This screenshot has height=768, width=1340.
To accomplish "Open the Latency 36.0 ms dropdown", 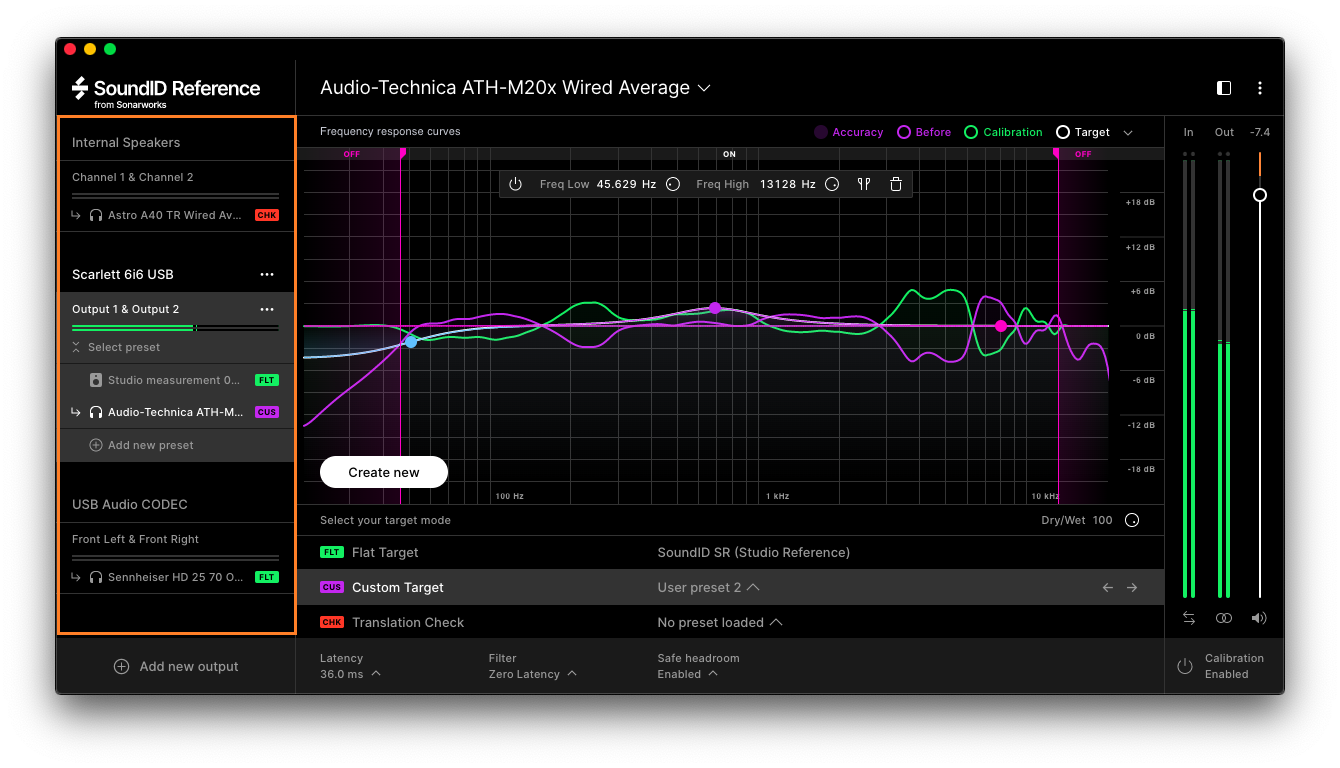I will (350, 674).
